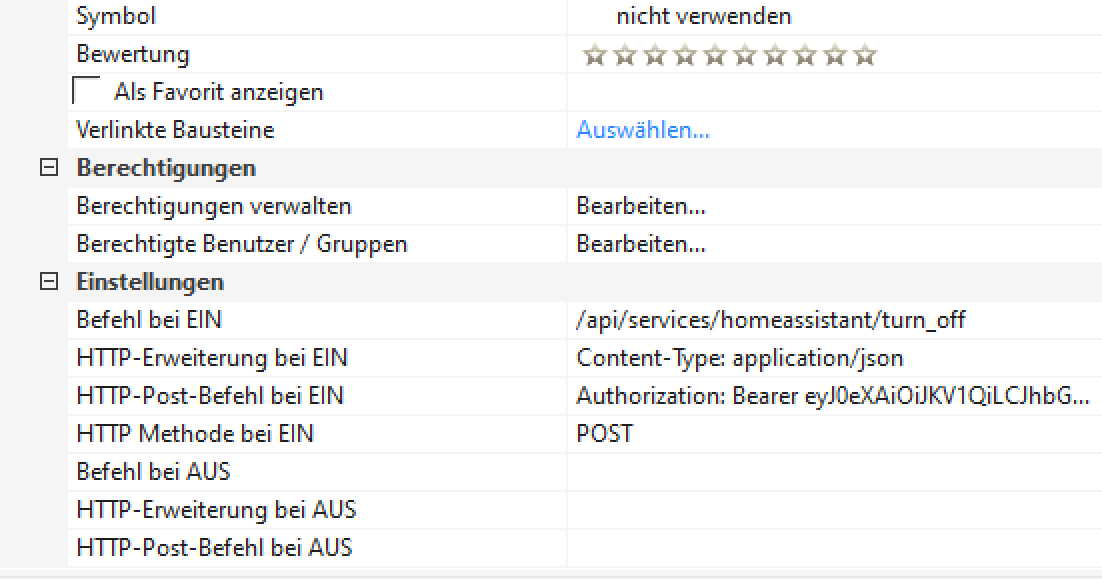Rate with the tenth star

click(x=865, y=55)
